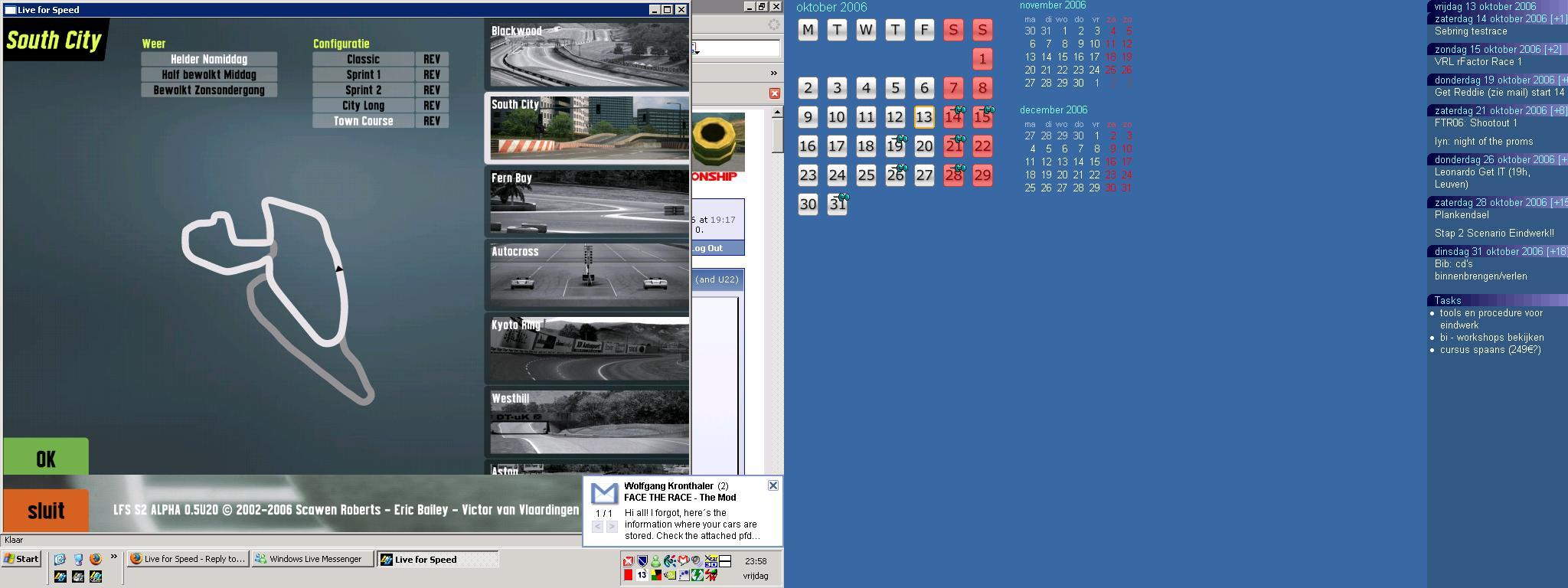Select Bewolkt Zonsondergang weather
This screenshot has height=588, width=1568.
(209, 90)
